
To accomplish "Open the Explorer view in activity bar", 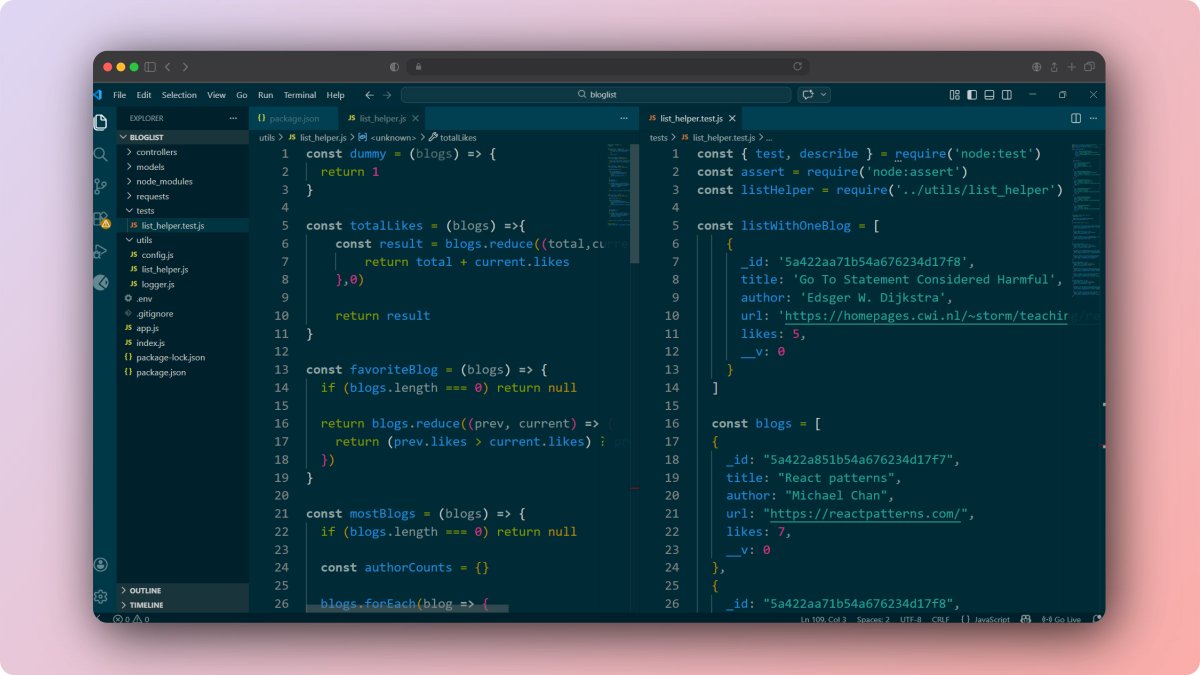I will click(100, 122).
